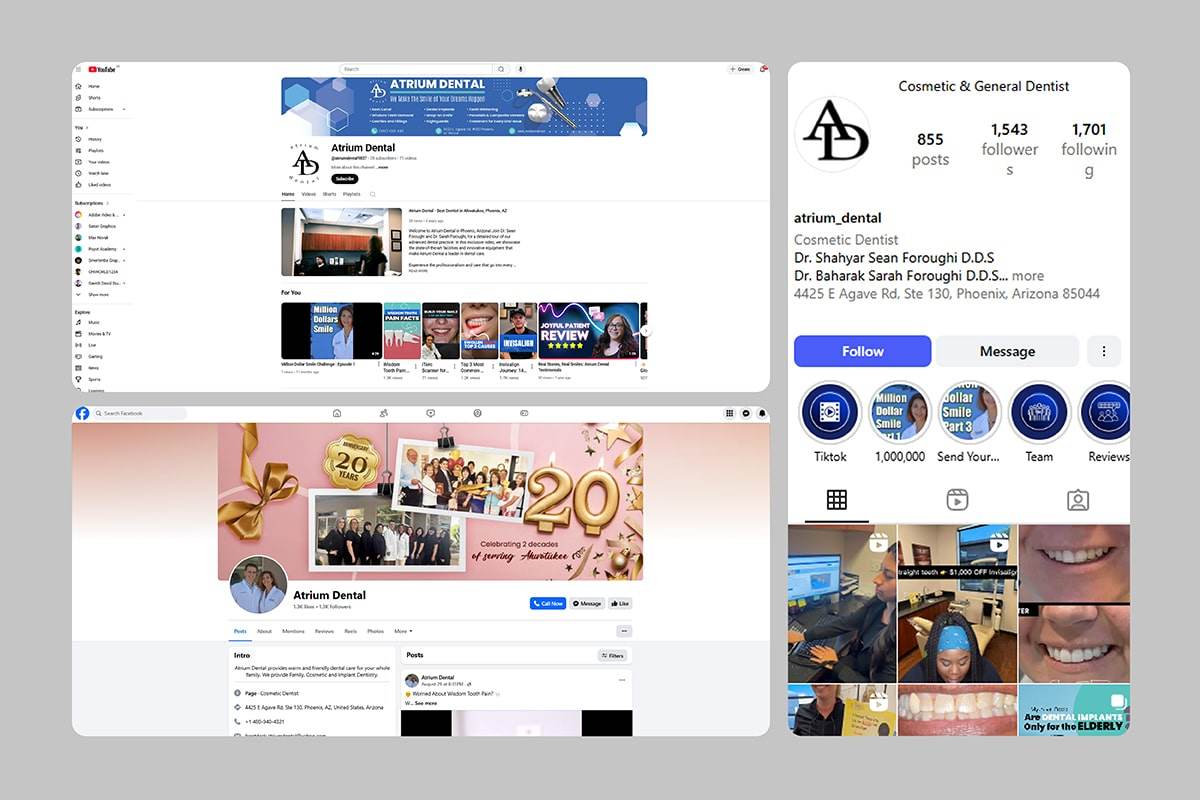Select the Instagram tagged posts icon
This screenshot has height=800, width=1200.
point(1077,500)
